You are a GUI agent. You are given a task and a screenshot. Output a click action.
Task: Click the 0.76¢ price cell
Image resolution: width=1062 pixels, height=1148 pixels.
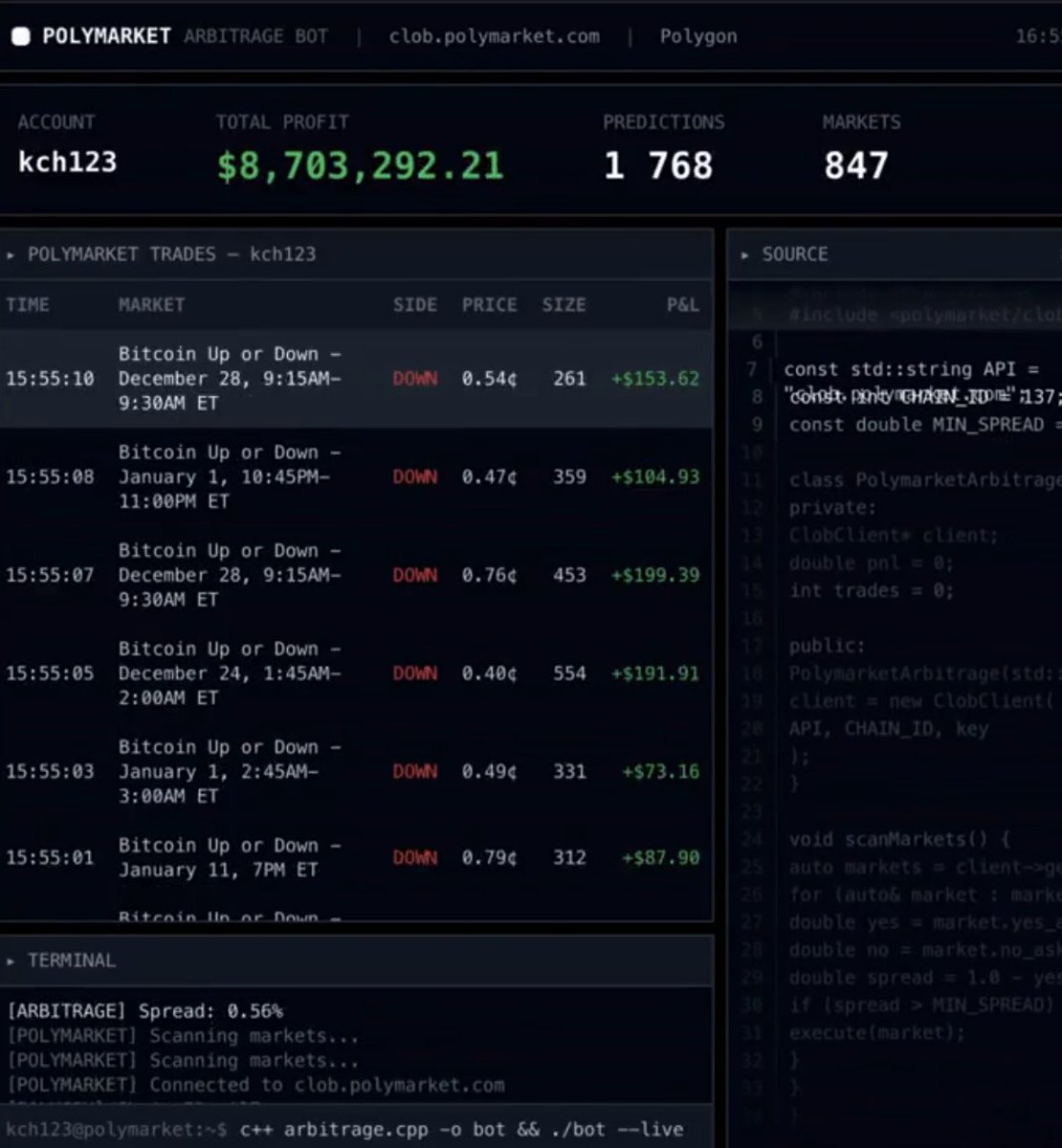(x=489, y=575)
